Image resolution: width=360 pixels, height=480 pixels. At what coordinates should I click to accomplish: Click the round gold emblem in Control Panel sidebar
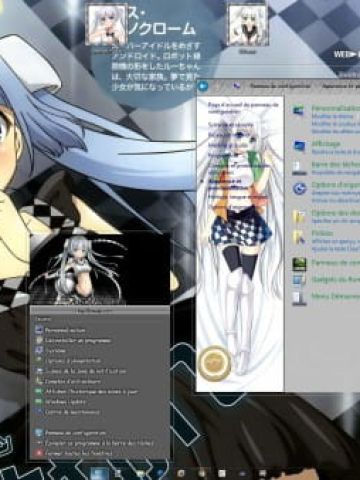click(x=215, y=363)
